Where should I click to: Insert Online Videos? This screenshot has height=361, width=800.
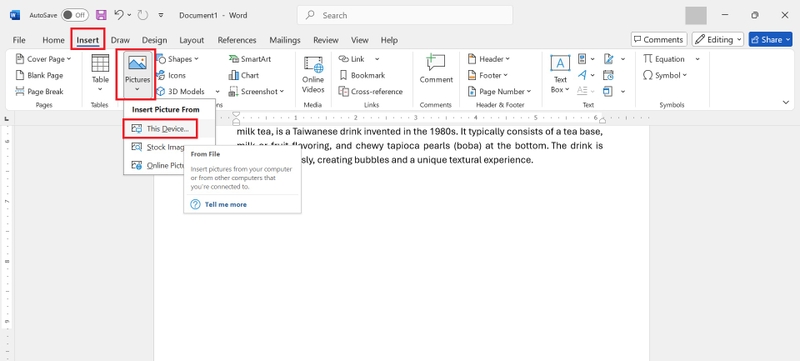(313, 74)
